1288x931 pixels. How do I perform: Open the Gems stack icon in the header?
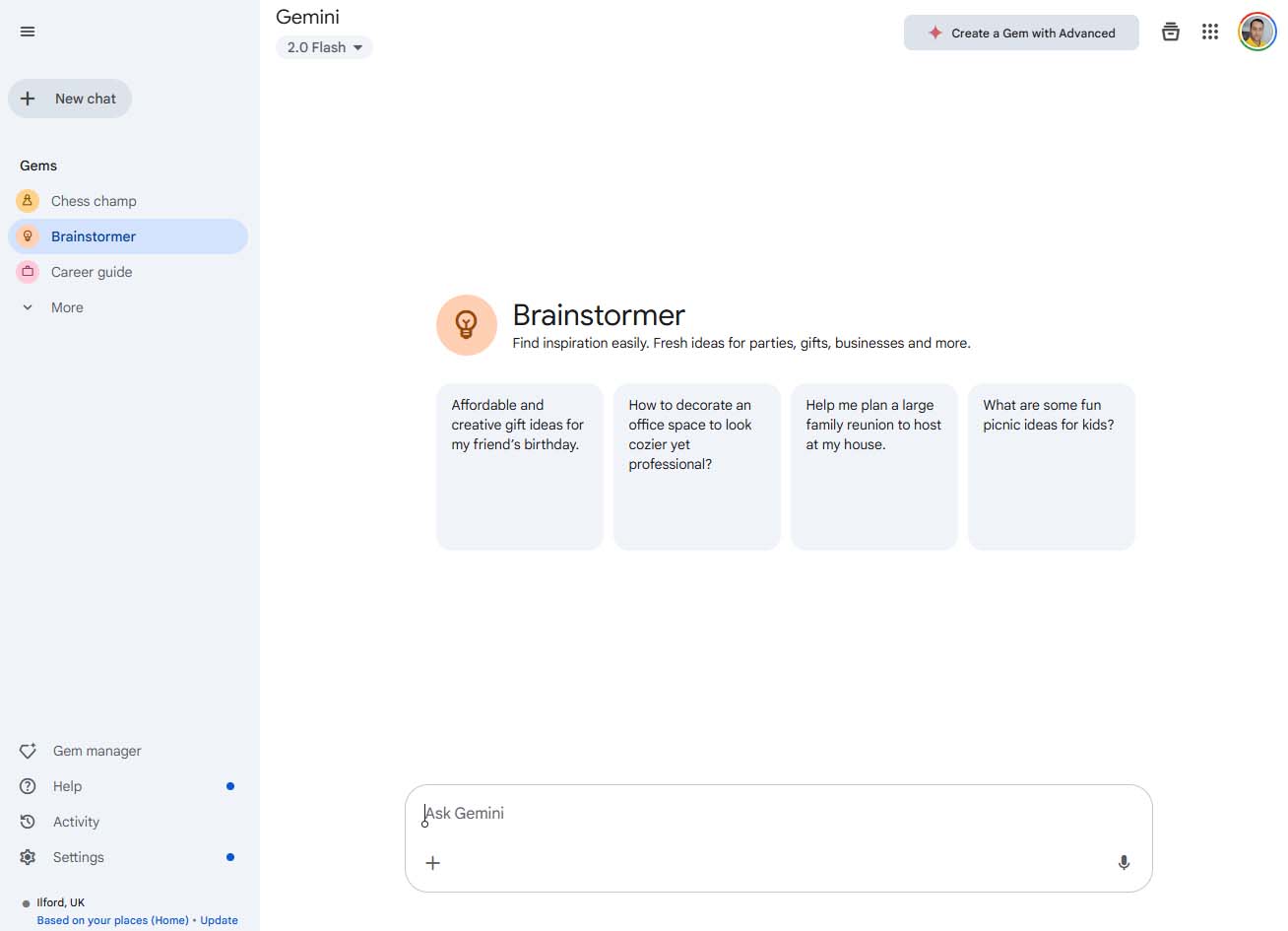point(1170,33)
